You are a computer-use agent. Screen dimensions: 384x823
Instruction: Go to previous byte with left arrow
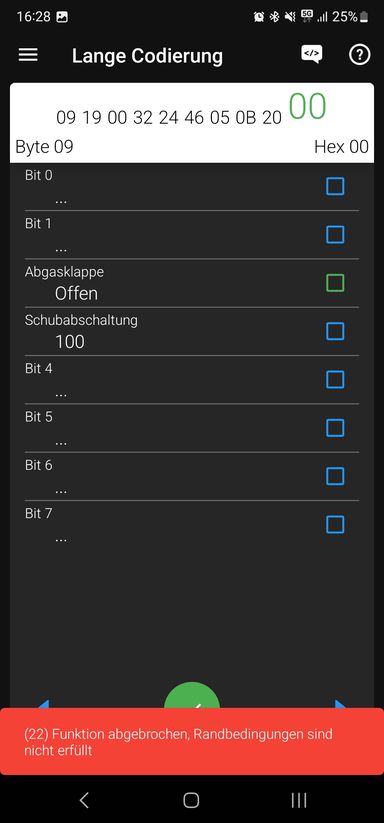(x=43, y=703)
